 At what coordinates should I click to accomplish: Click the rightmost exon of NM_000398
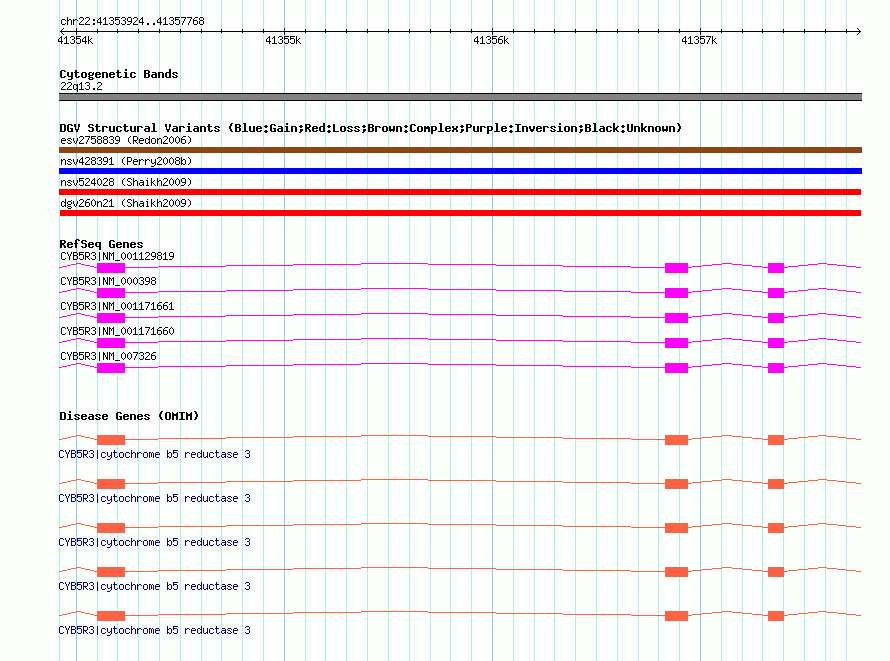(x=776, y=293)
